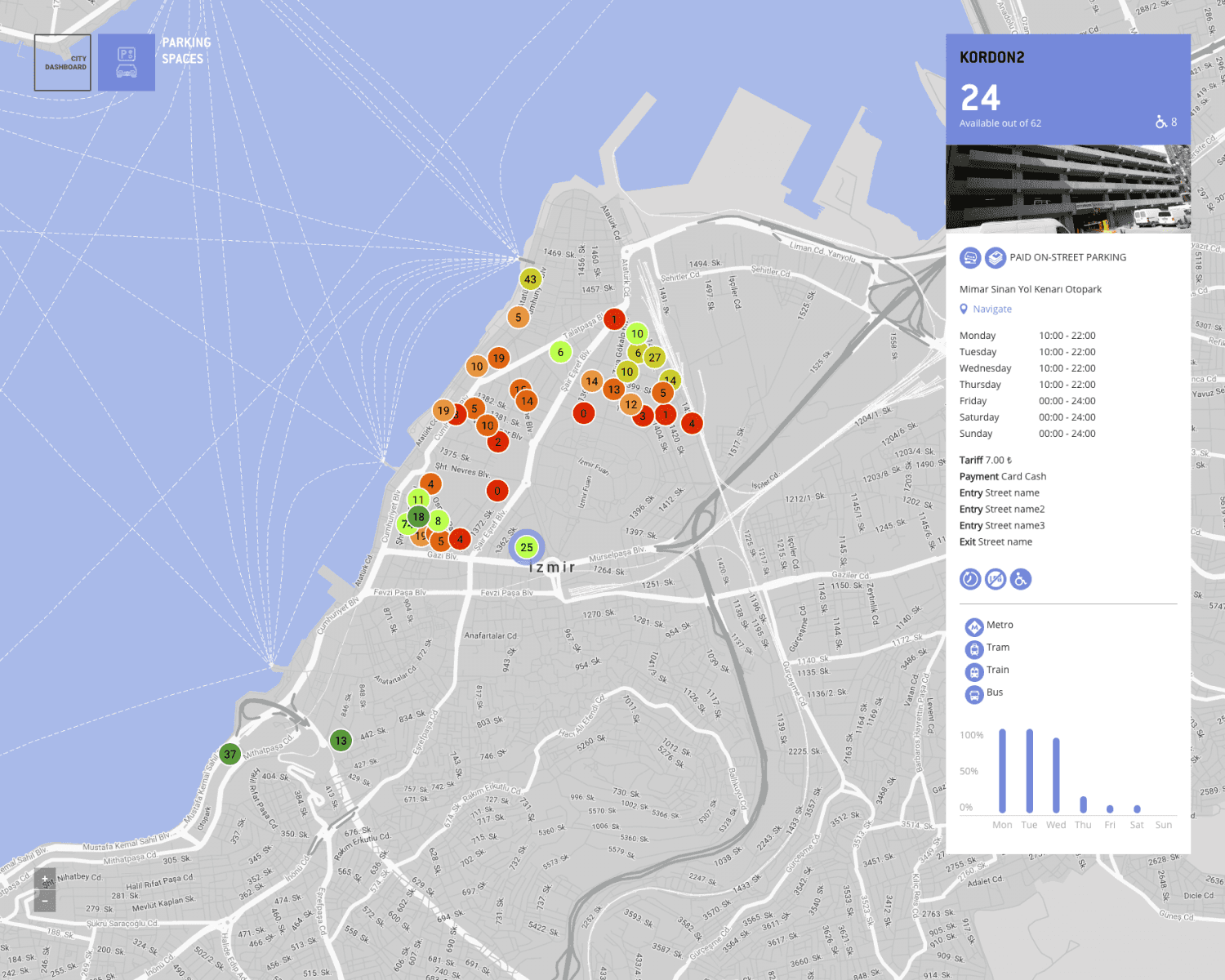Click the wheelchair icon in the KORDON2 header
The width and height of the screenshot is (1225, 980).
(x=1161, y=122)
